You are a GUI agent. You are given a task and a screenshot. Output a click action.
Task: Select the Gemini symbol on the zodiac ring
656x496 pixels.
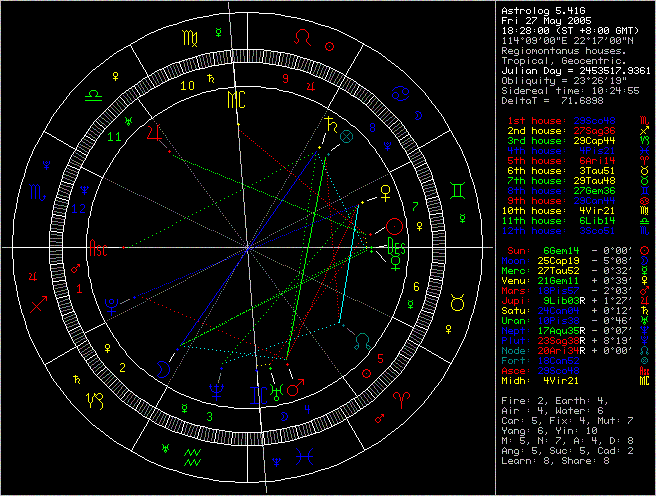pyautogui.click(x=457, y=187)
